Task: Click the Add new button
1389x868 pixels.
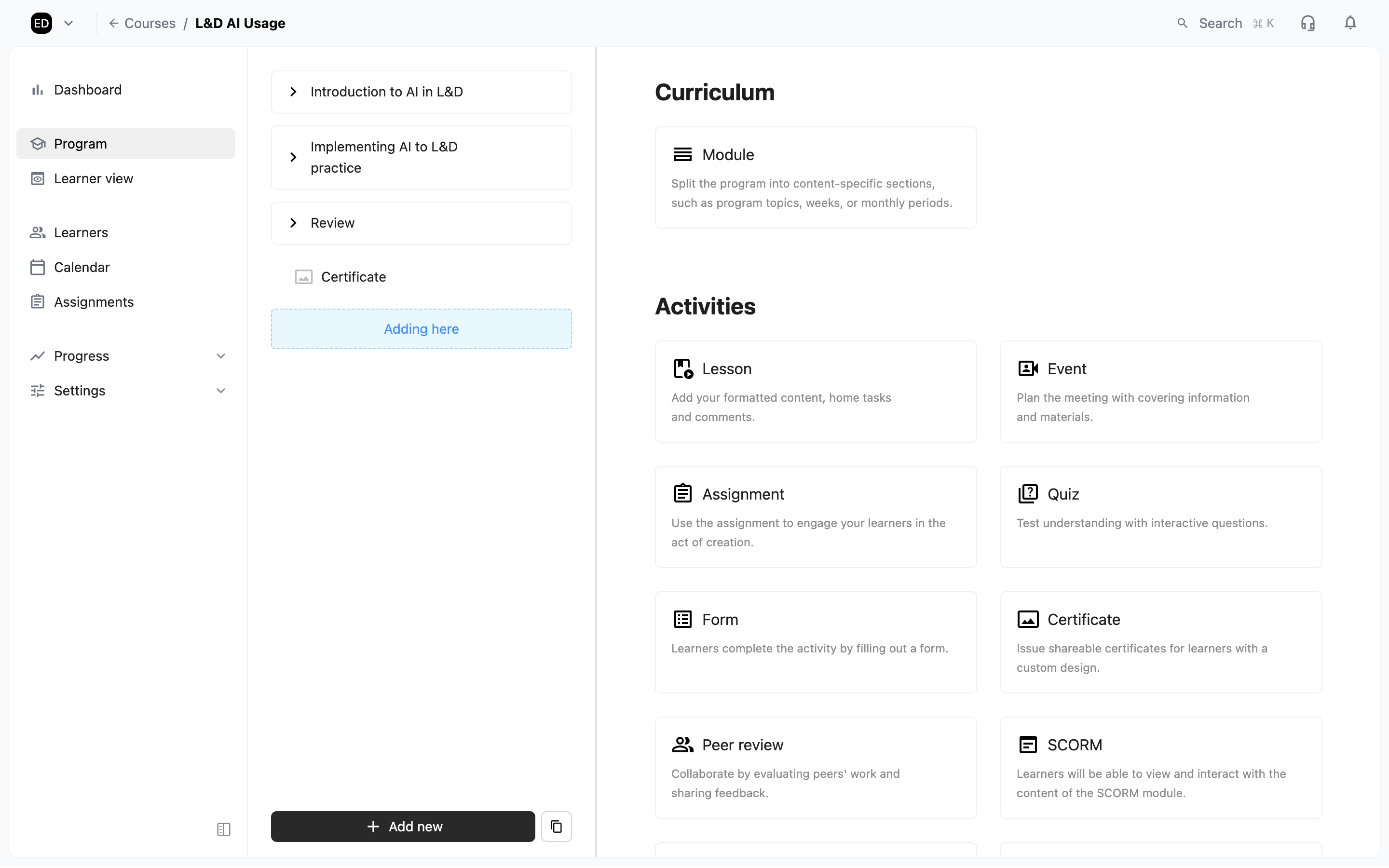Action: (x=402, y=826)
